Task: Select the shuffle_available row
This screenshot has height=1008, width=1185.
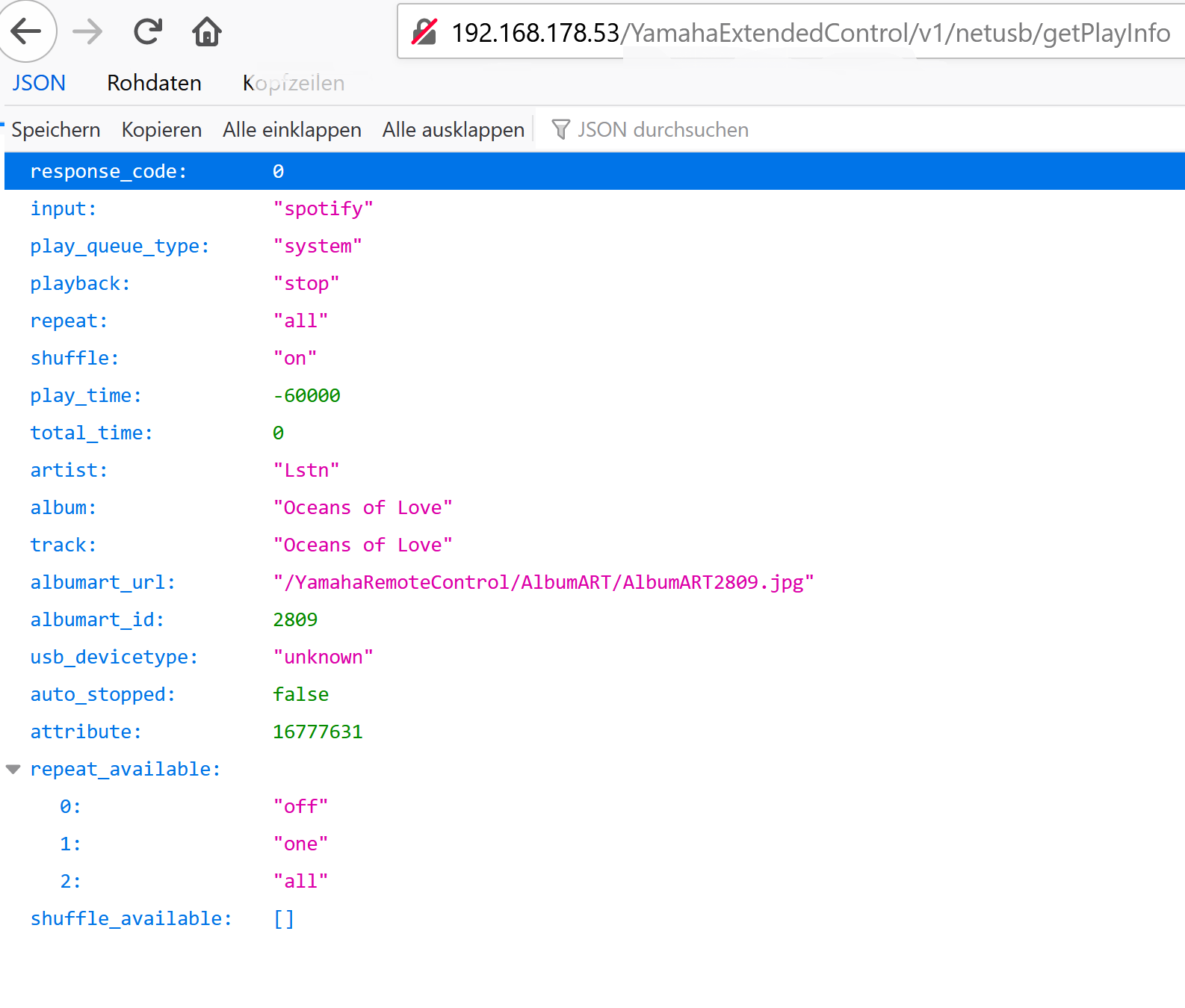Action: pos(131,918)
